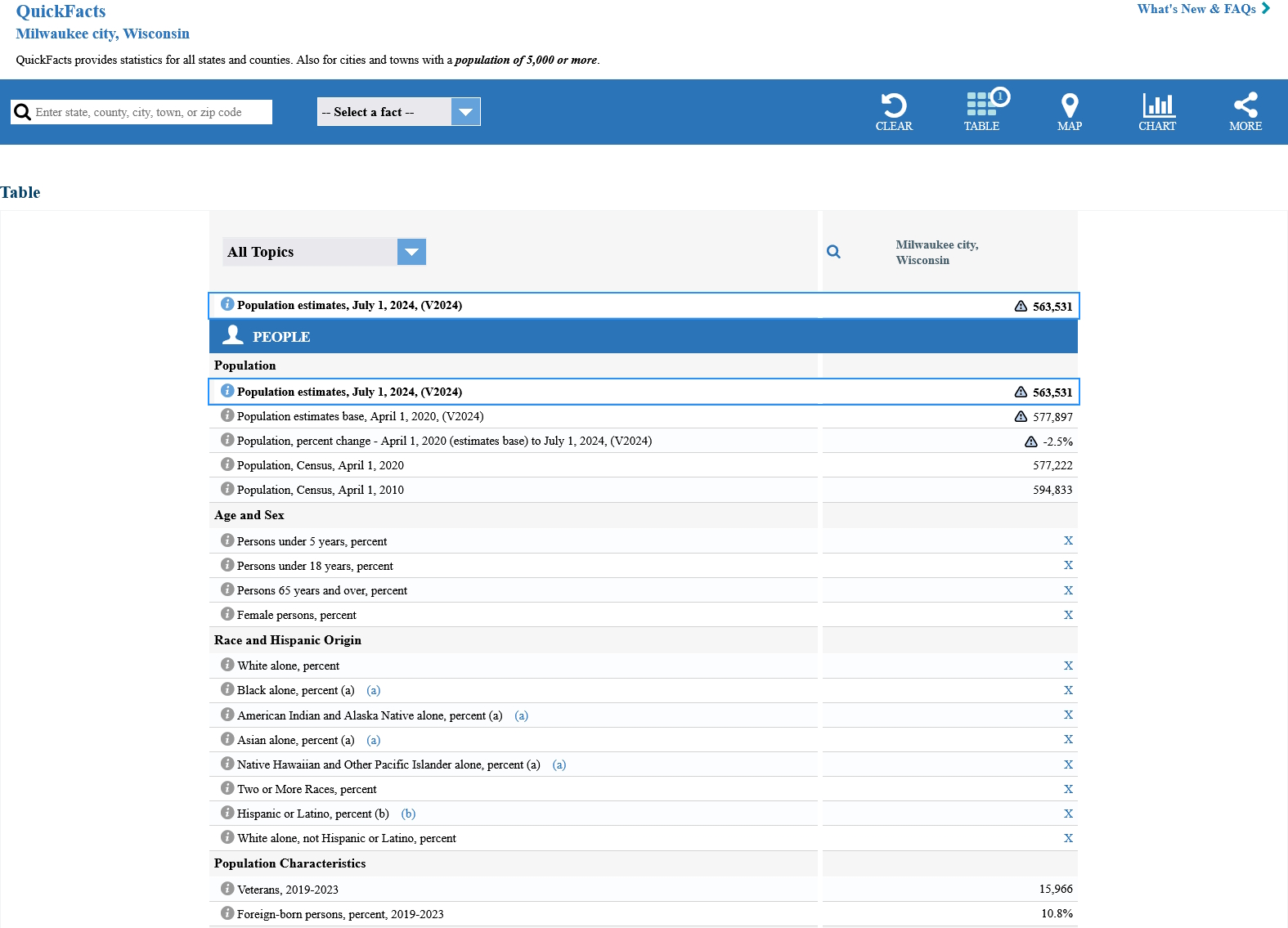The height and width of the screenshot is (928, 1288).
Task: Click info icon for Persons 65 years and over
Action: [x=227, y=590]
